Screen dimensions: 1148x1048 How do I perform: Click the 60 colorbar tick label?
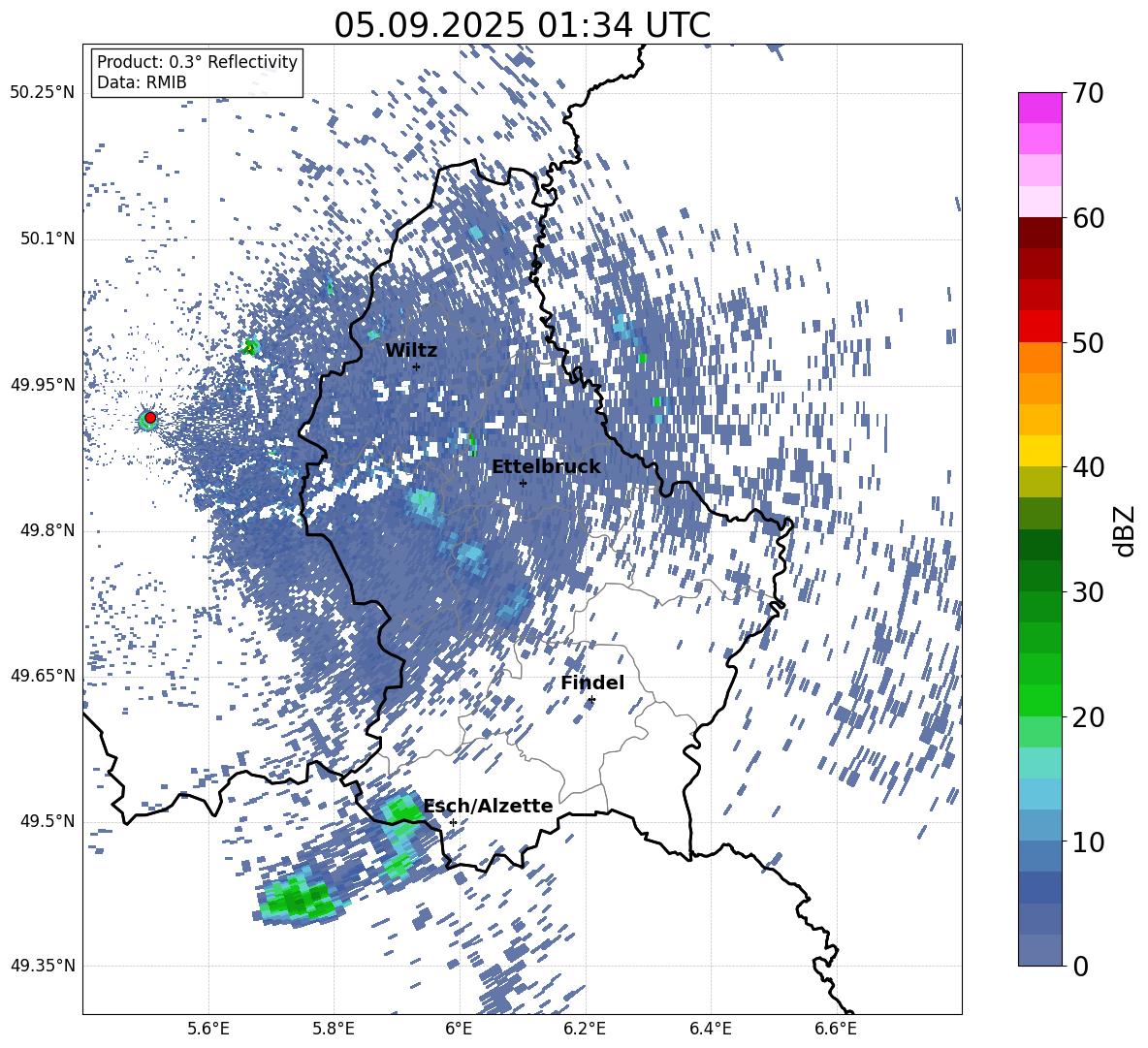coord(1088,218)
